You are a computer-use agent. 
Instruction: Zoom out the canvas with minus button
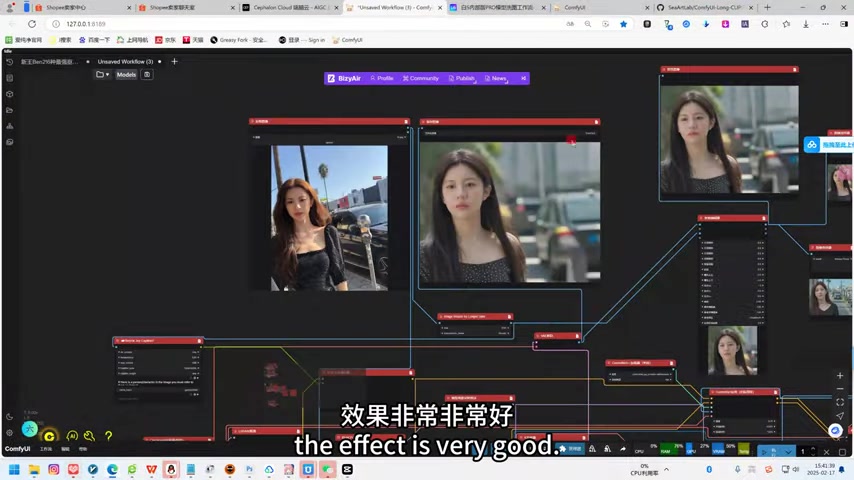tap(840, 388)
